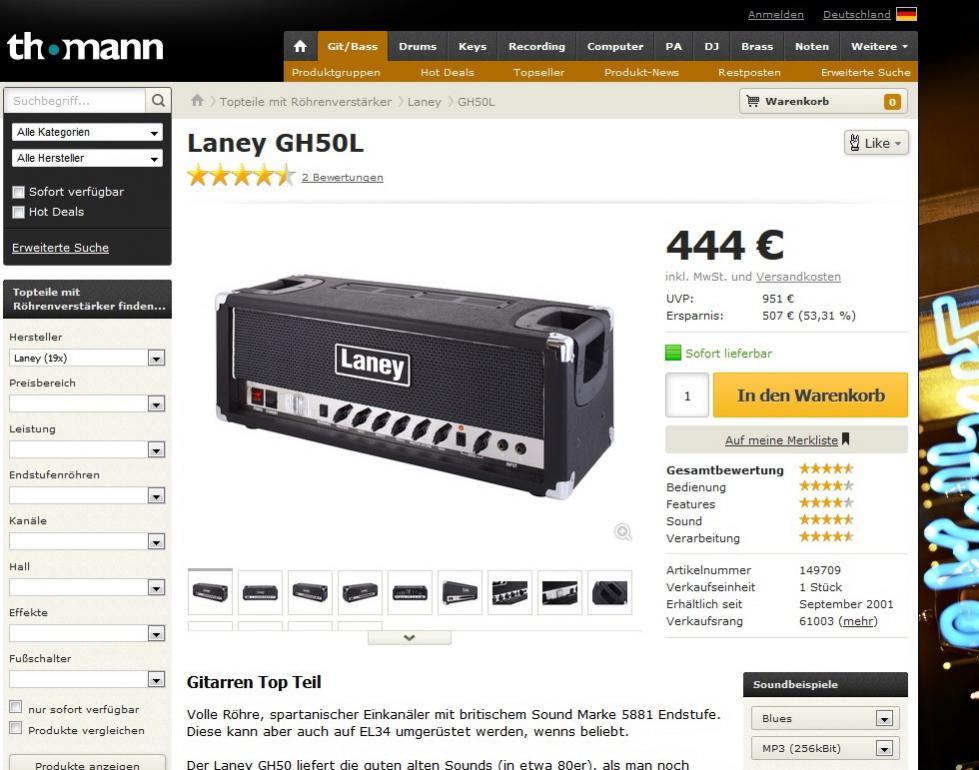Open the Alle Kategorien dropdown
The image size is (979, 770).
point(87,132)
